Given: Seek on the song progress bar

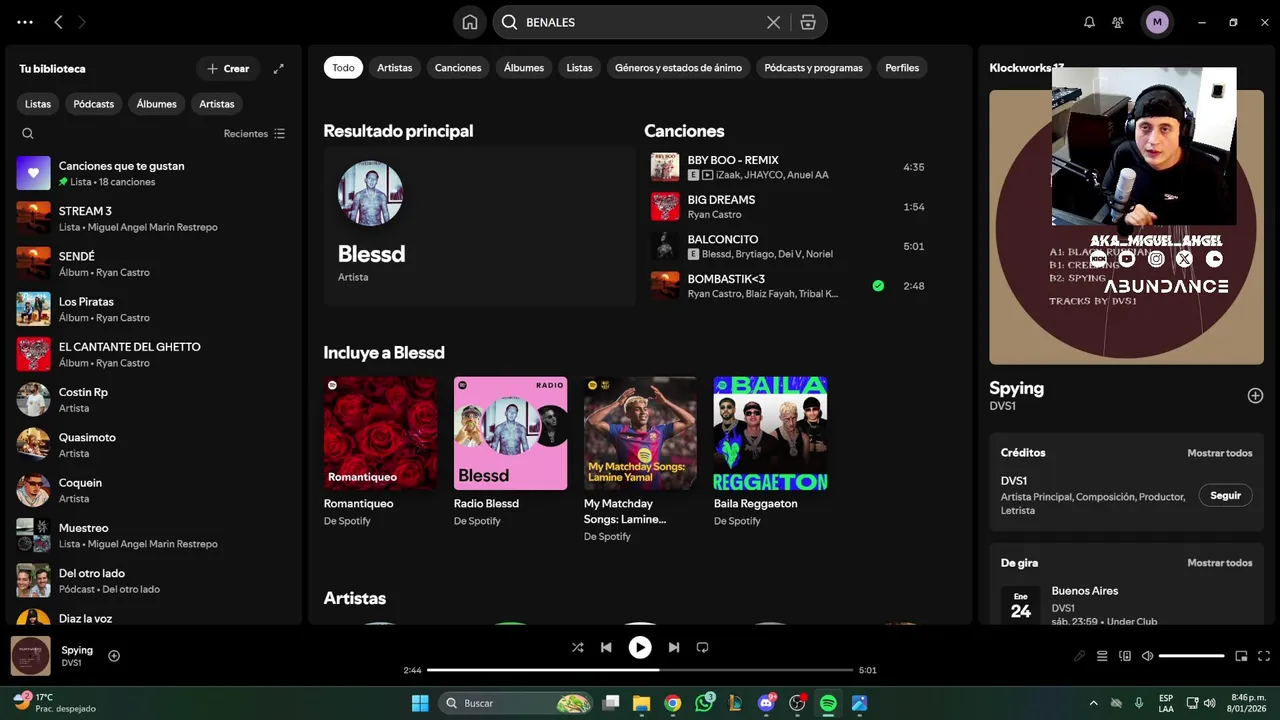Looking at the screenshot, I should click(x=640, y=670).
